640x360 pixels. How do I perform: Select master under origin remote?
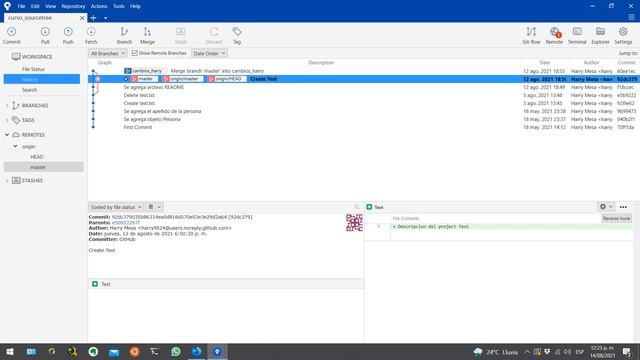(43, 167)
